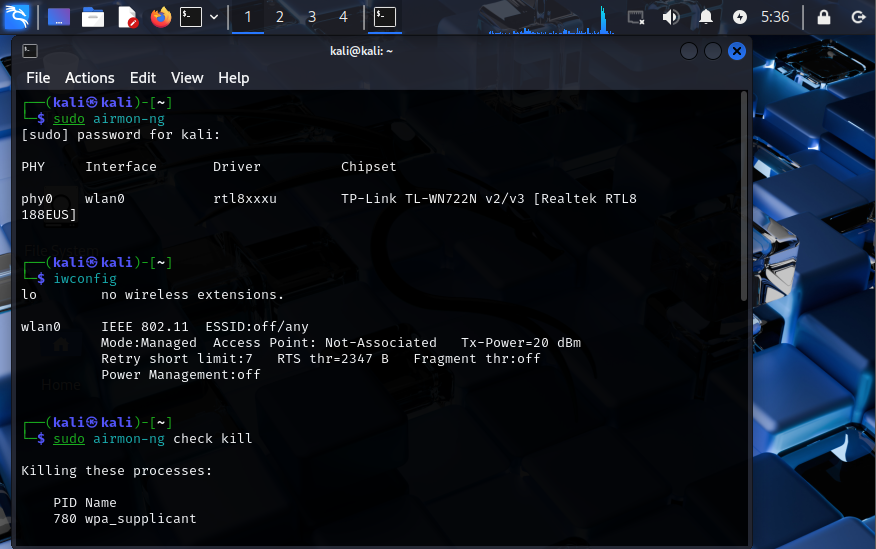Image resolution: width=876 pixels, height=549 pixels.
Task: Open terminal emulator launcher icon
Action: pos(191,17)
